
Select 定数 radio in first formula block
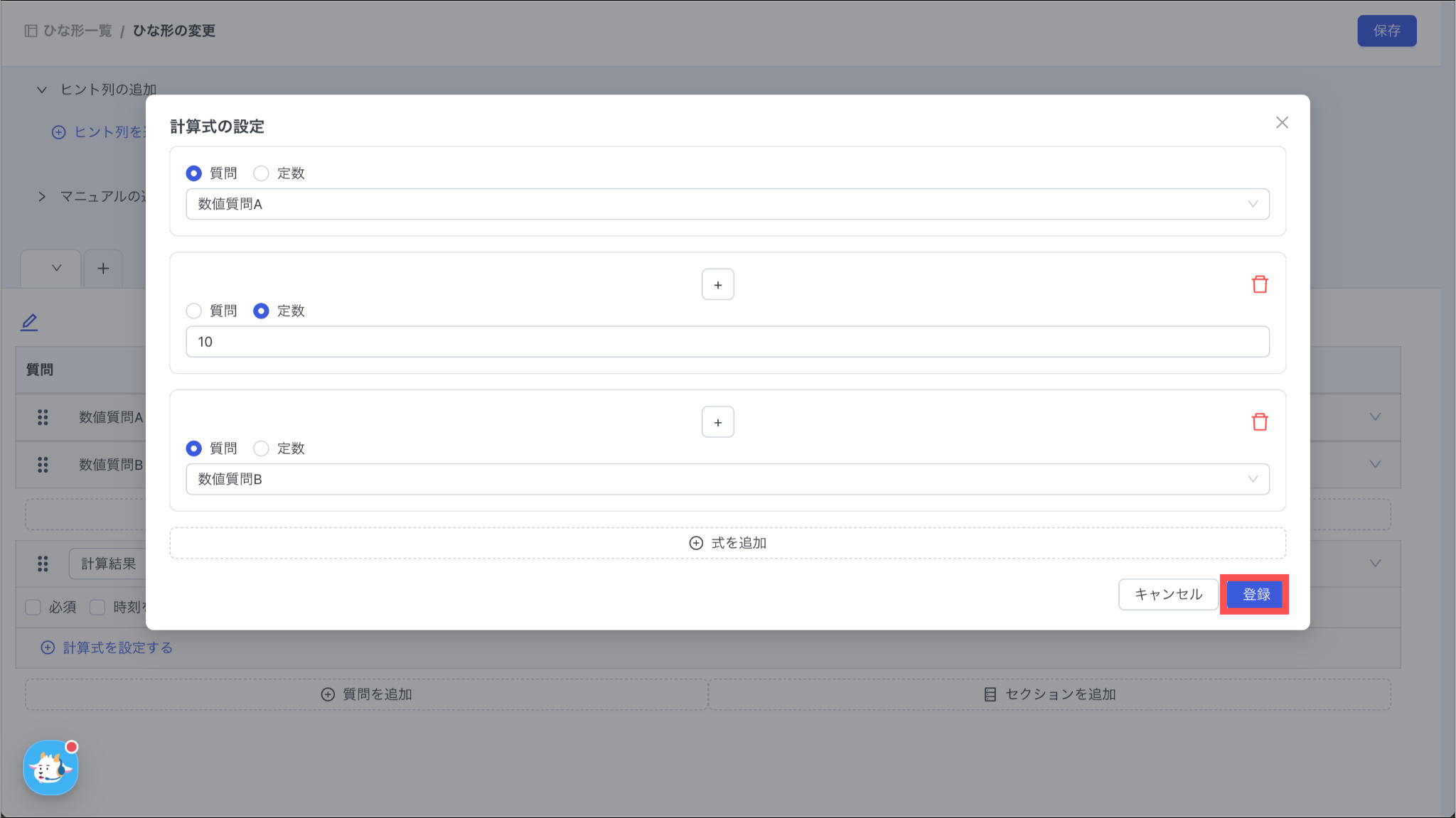click(261, 173)
